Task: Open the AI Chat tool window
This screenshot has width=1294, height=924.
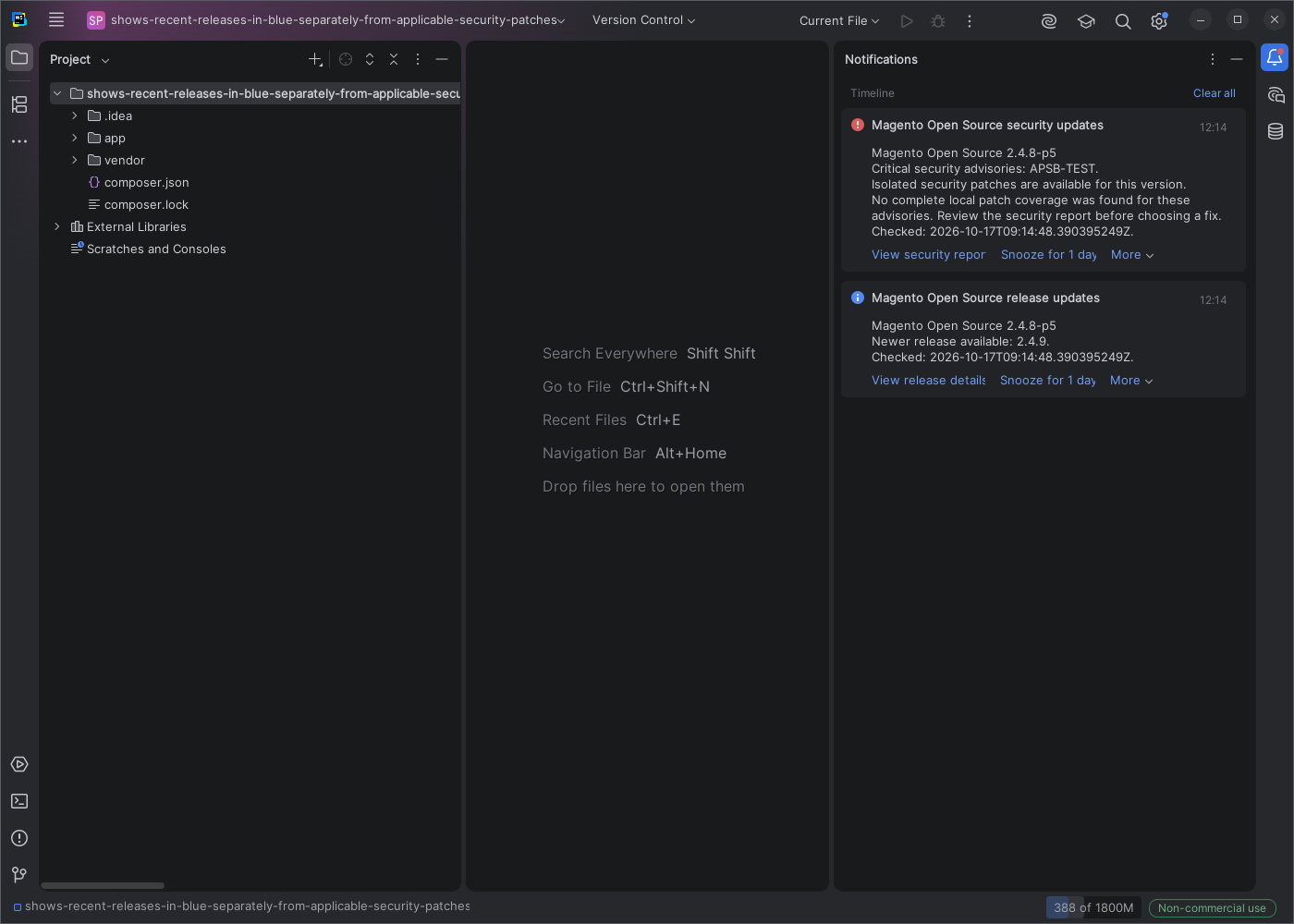Action: pos(1276,94)
